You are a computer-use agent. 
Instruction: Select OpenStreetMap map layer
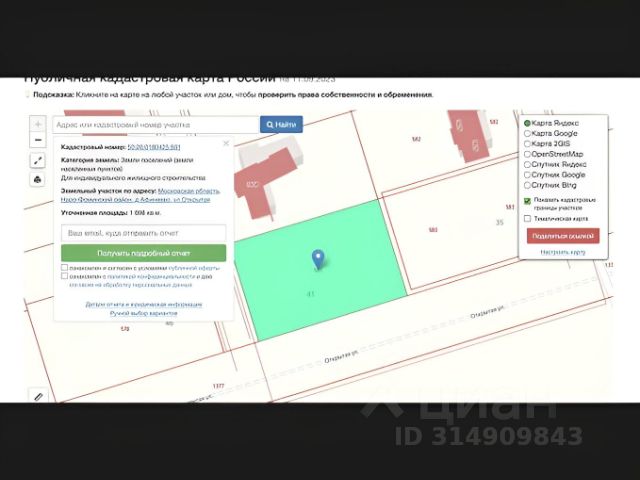click(527, 154)
